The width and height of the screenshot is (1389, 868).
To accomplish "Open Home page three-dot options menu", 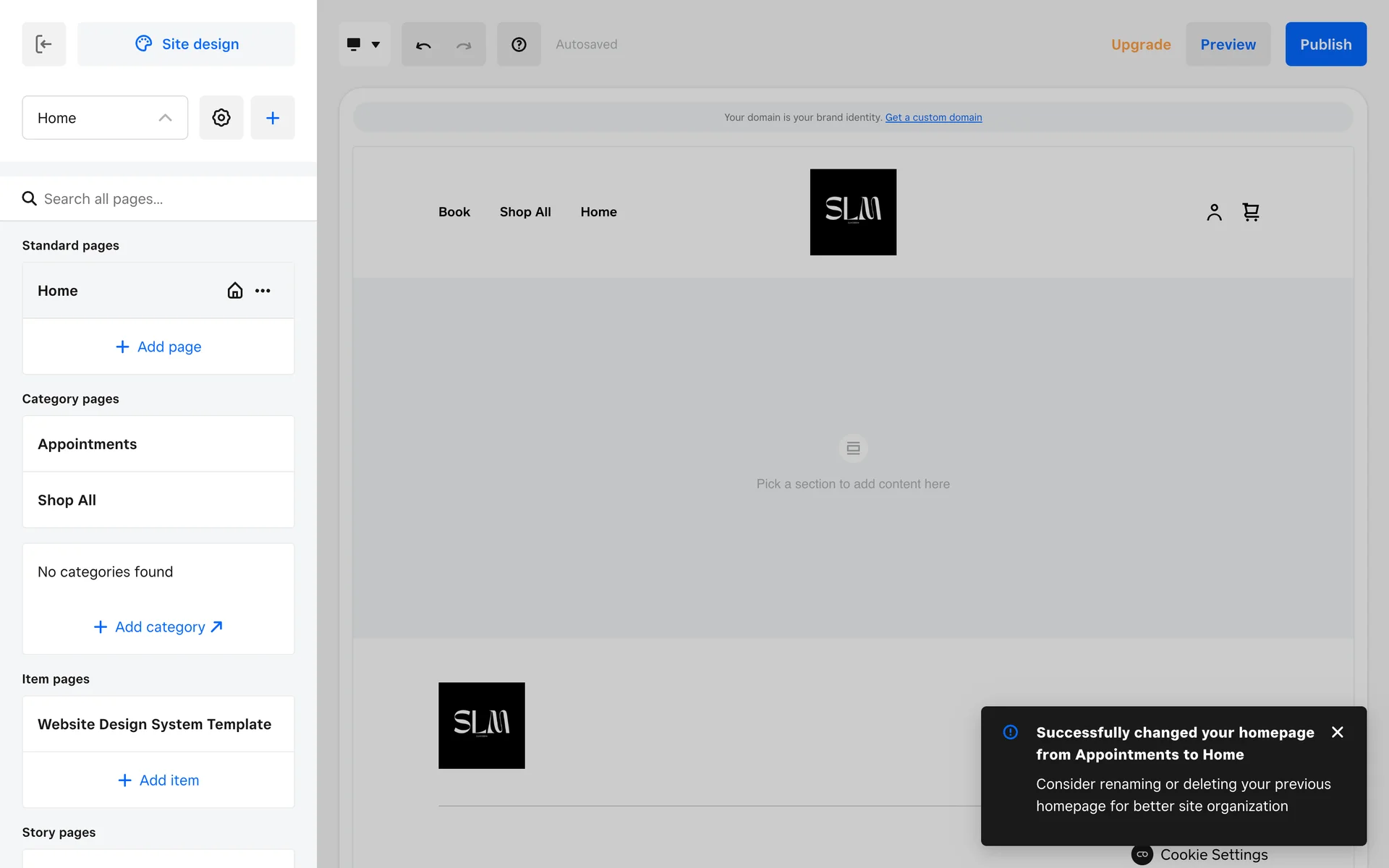I will (x=263, y=291).
